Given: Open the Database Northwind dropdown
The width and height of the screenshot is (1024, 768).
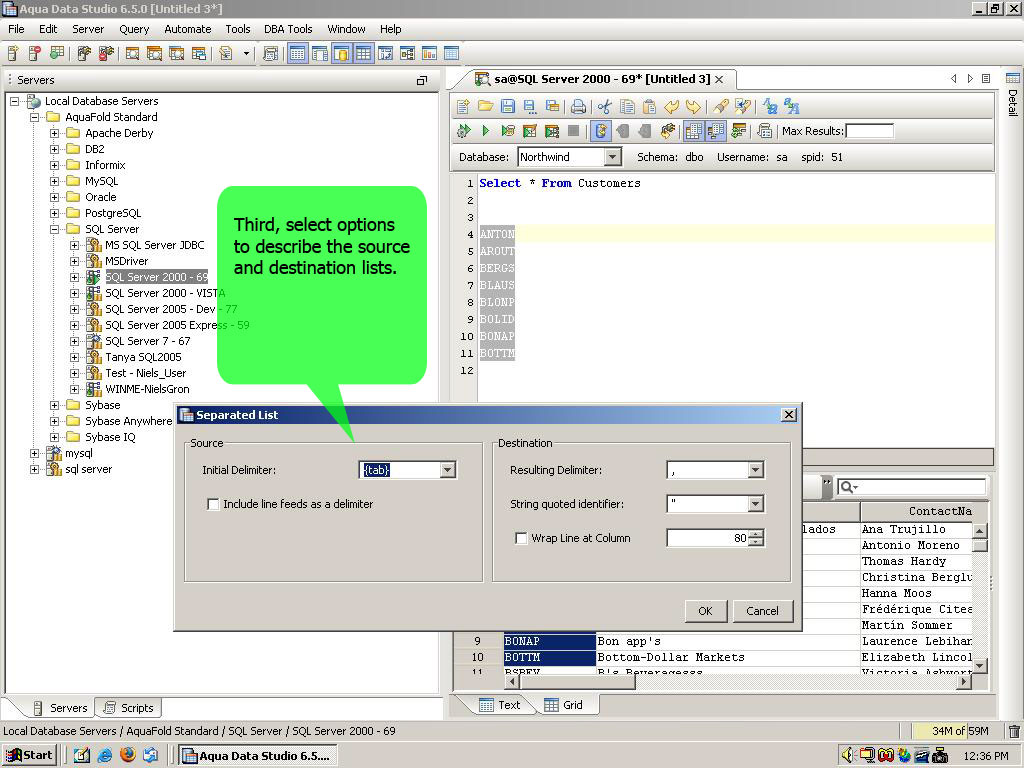Looking at the screenshot, I should tap(612, 157).
